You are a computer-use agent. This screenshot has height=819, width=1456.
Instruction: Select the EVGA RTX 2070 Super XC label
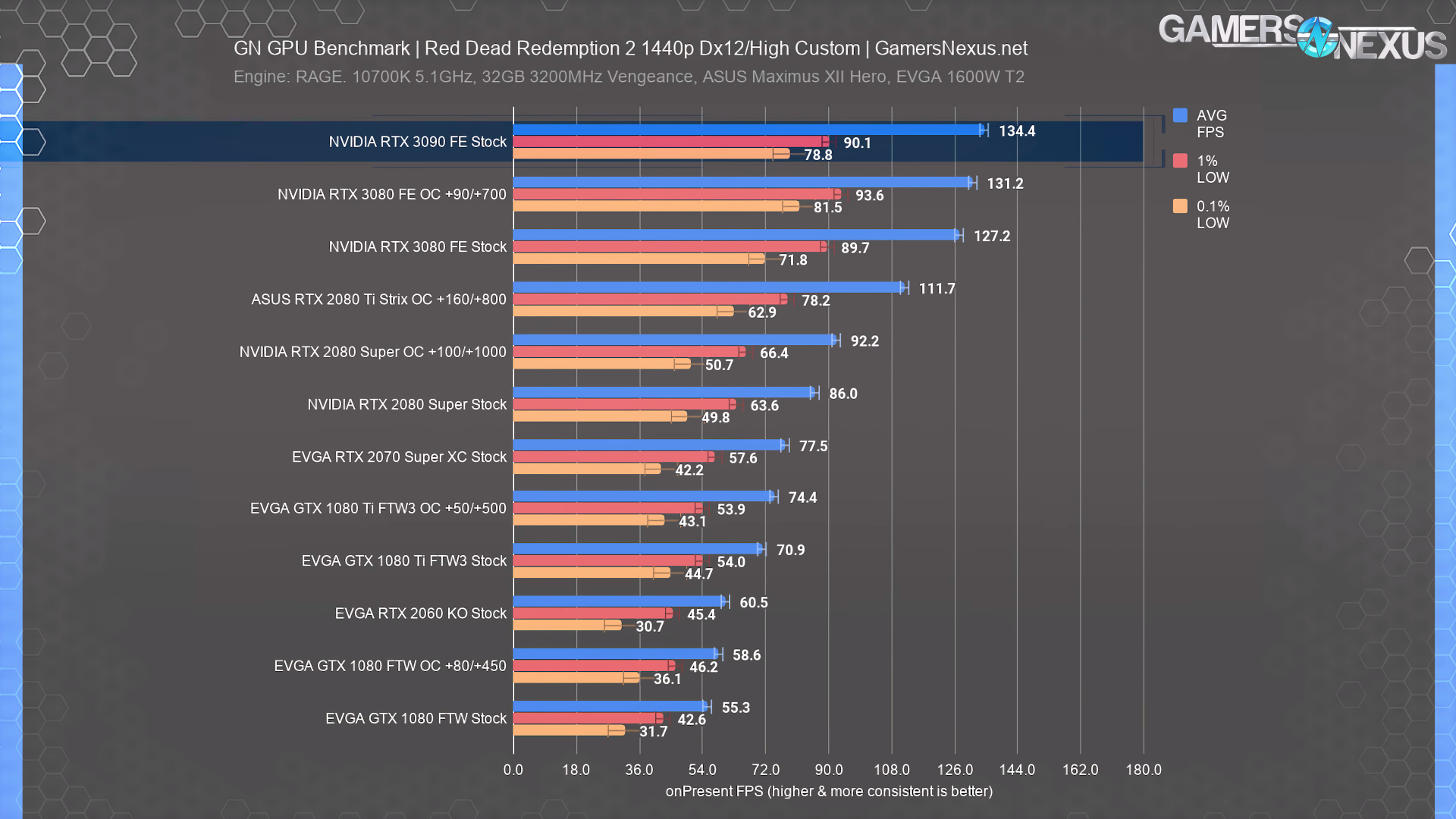click(x=399, y=457)
